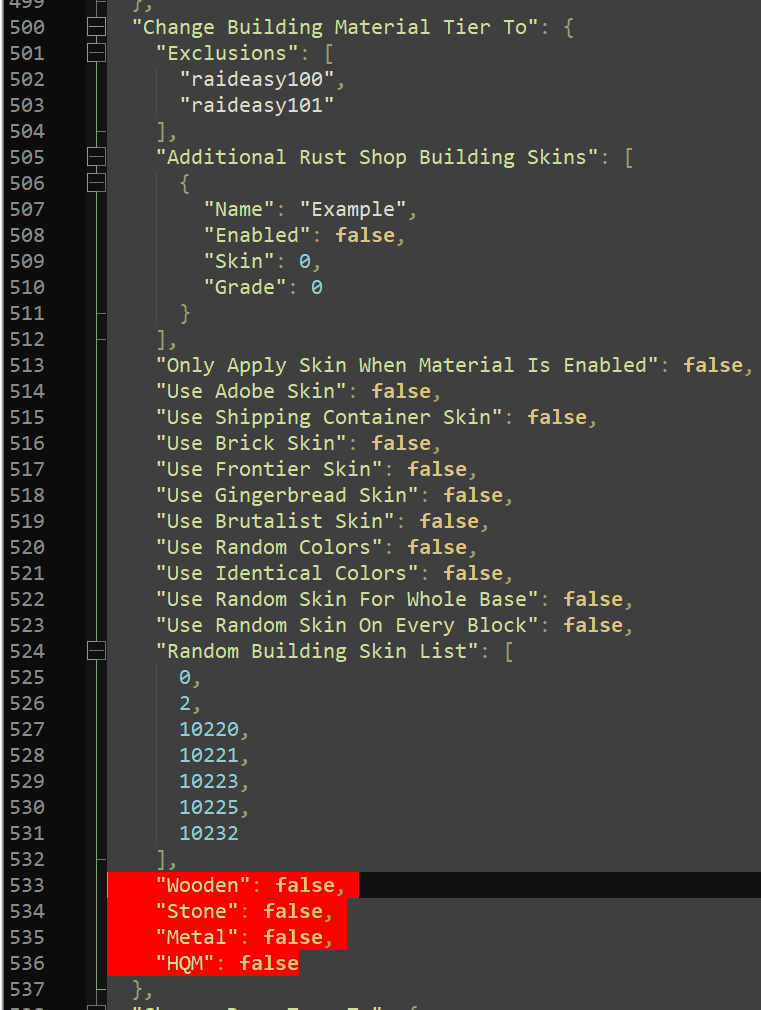
Task: Click the false value of "Use Adobe Skin"
Action: [x=401, y=391]
